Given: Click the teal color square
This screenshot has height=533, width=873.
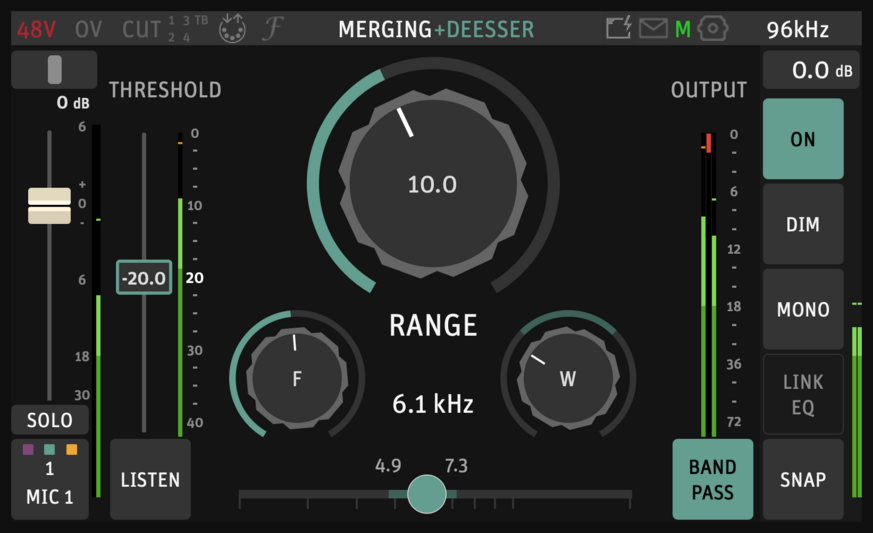Looking at the screenshot, I should [50, 449].
